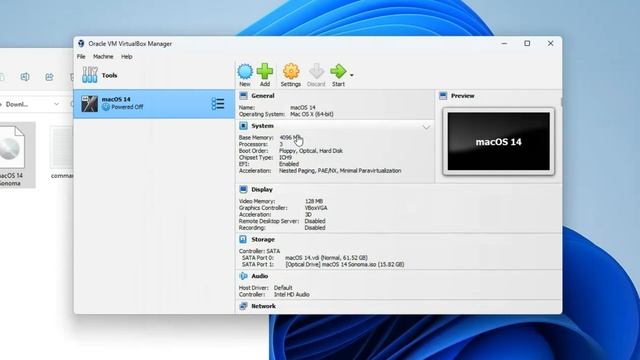Screen dimensions: 640x360
Task: Click the General section icon
Action: 243,96
